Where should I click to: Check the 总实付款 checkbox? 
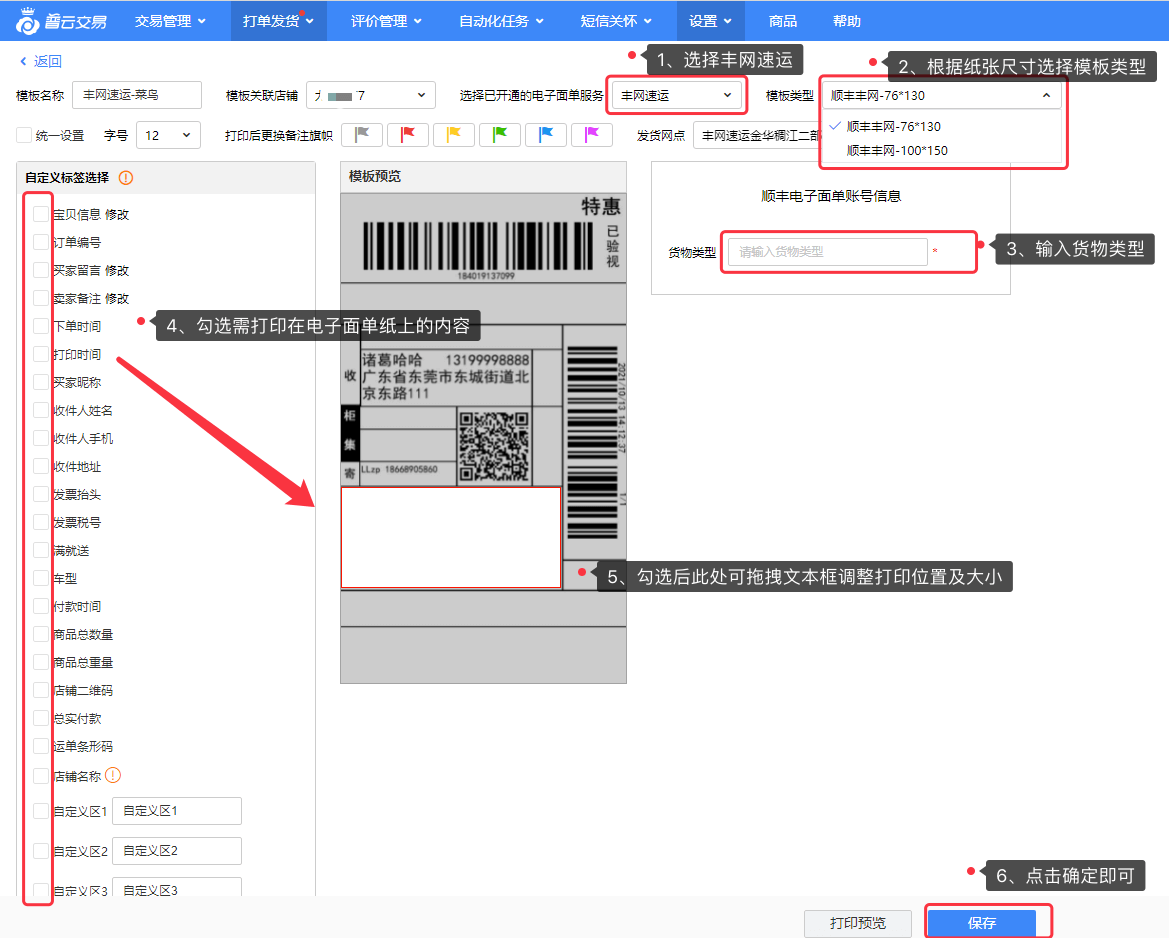[40, 718]
